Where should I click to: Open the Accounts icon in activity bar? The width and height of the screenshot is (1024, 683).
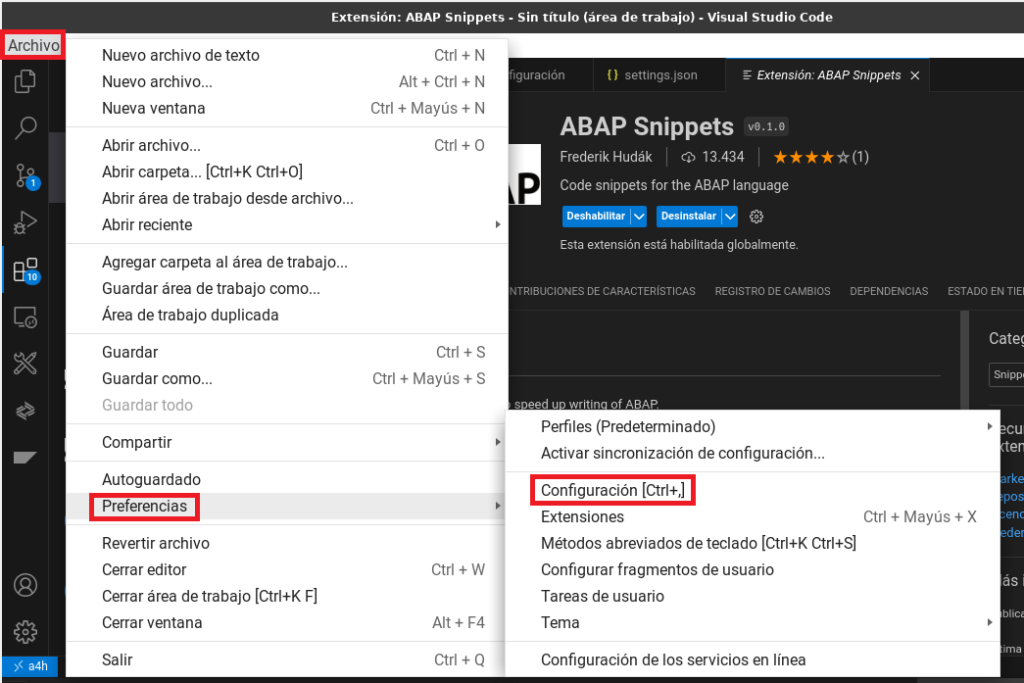pyautogui.click(x=25, y=585)
